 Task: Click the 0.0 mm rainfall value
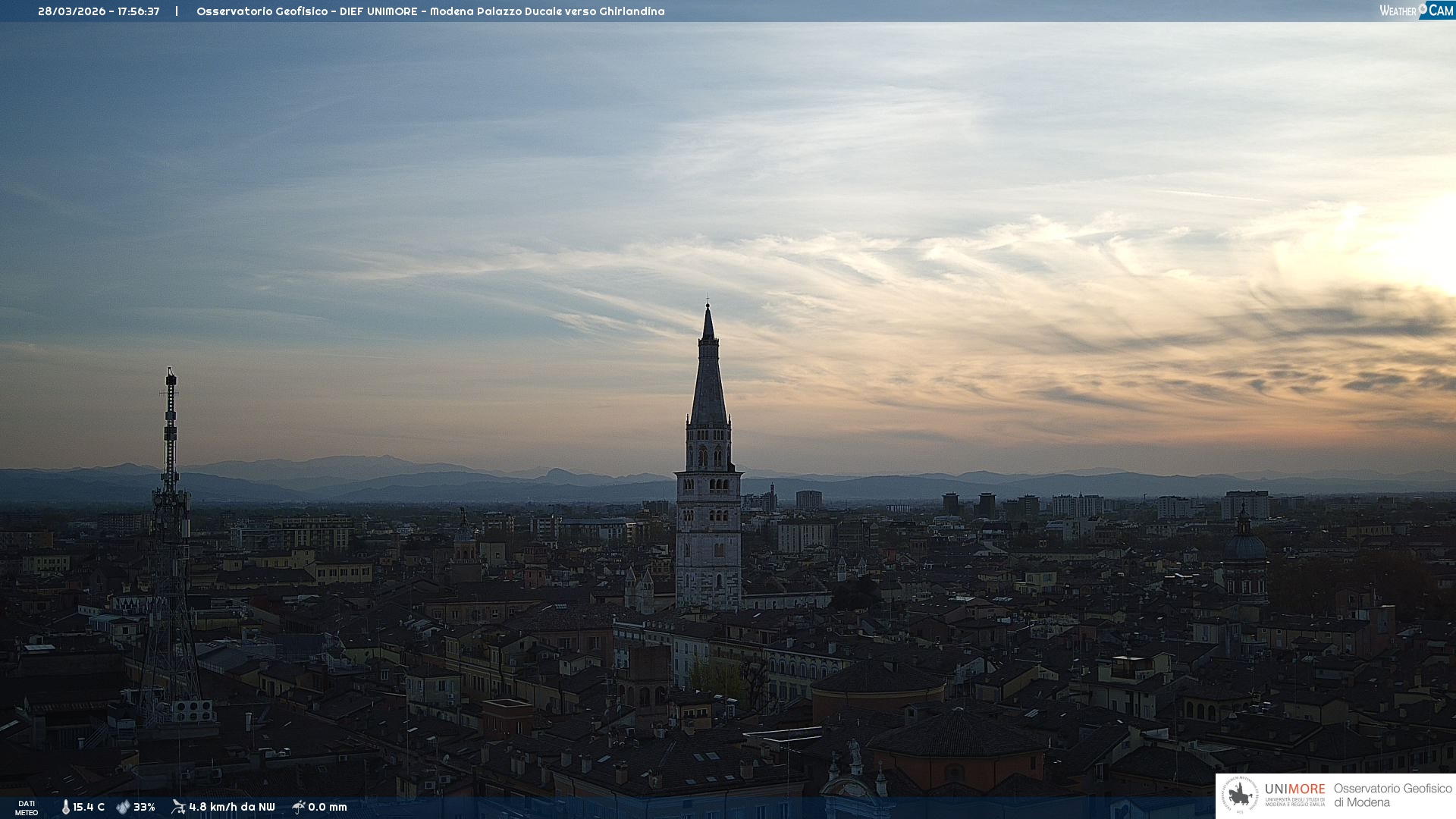[x=328, y=807]
